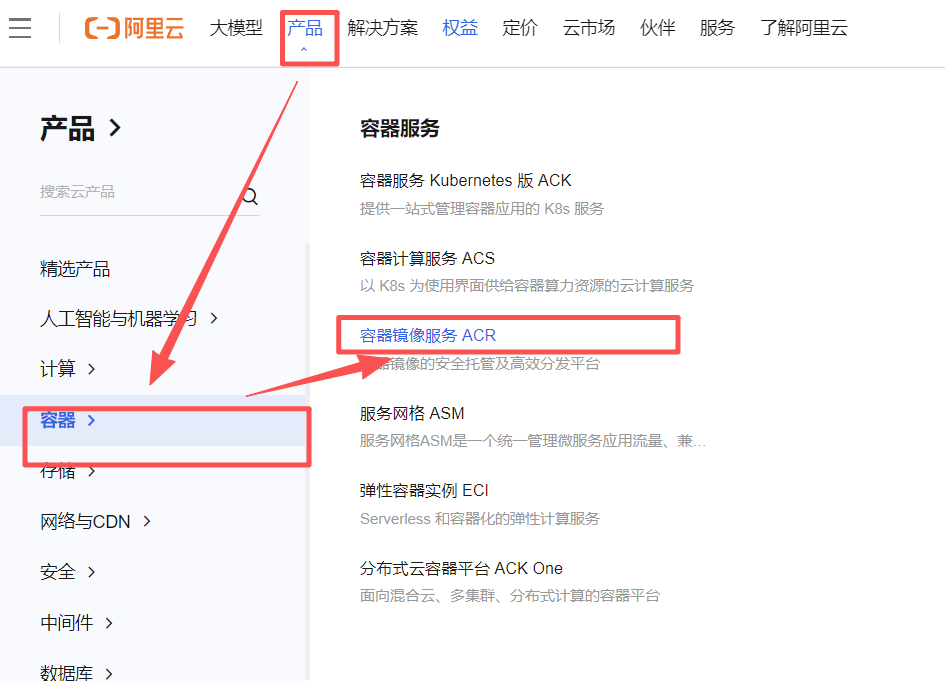
Task: Collapse the caret under 产品
Action: pyautogui.click(x=304, y=49)
